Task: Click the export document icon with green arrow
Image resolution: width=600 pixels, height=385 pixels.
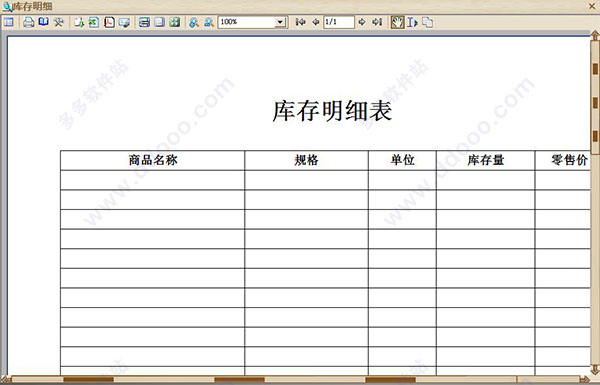Action: tap(79, 22)
